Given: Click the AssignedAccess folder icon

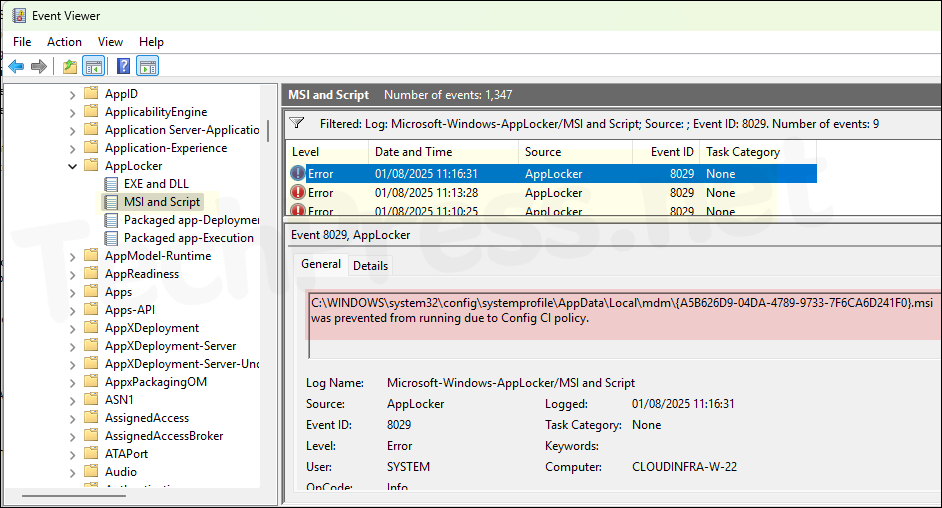Looking at the screenshot, I should (91, 417).
